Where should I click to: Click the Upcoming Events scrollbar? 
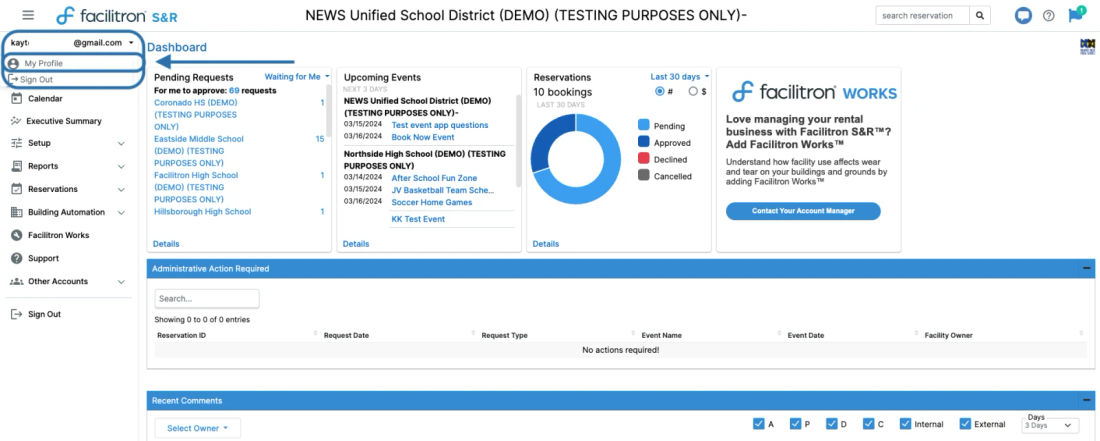[x=518, y=141]
